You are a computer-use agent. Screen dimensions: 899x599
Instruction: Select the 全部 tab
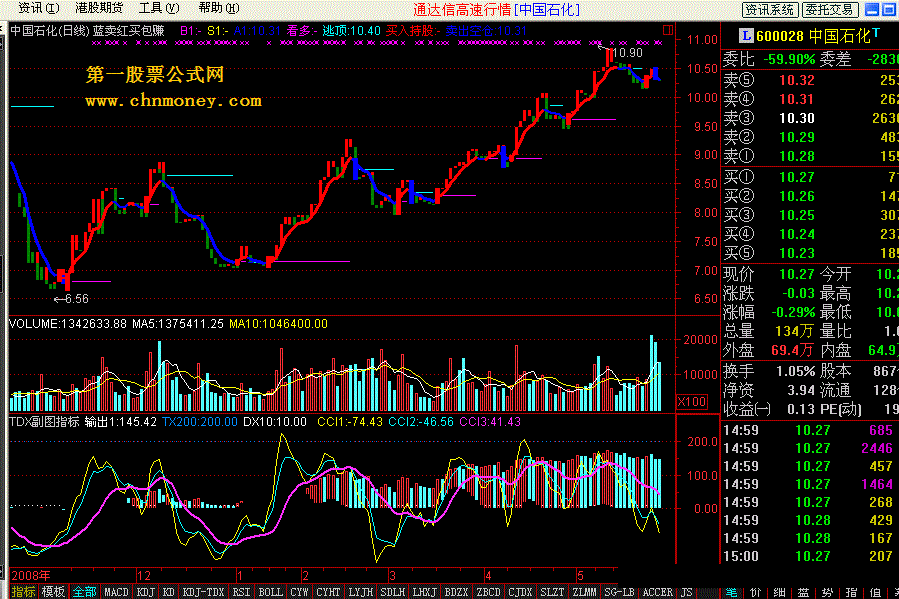click(x=84, y=592)
